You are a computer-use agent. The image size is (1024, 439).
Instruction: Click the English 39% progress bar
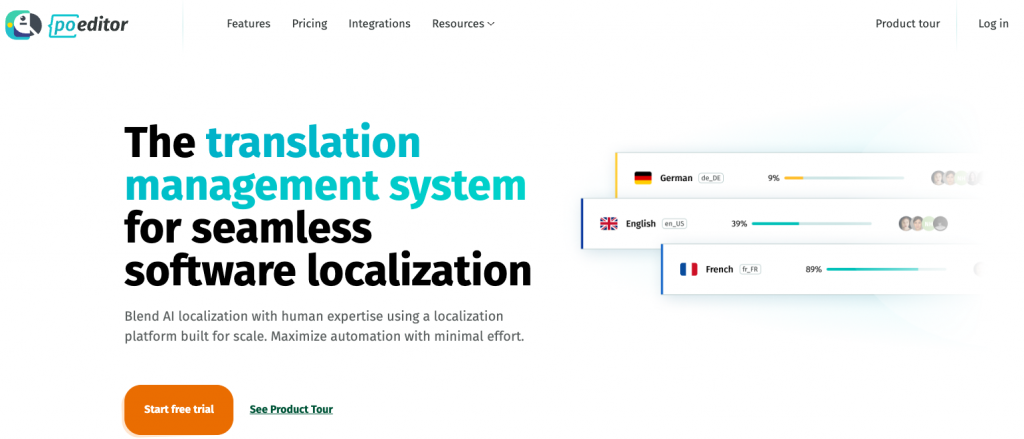click(x=810, y=224)
